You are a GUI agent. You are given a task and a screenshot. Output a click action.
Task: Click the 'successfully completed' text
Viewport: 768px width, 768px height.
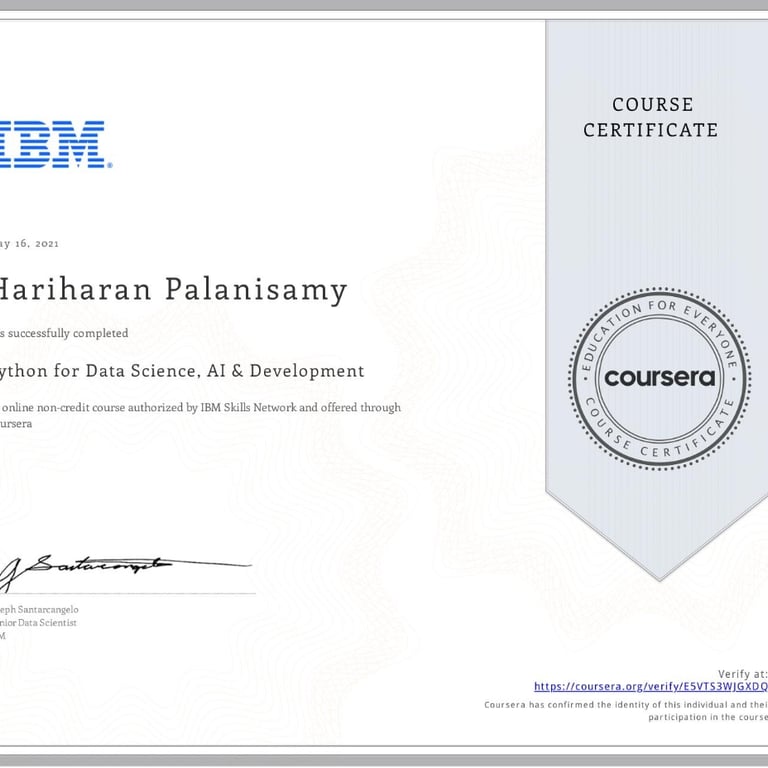68,333
